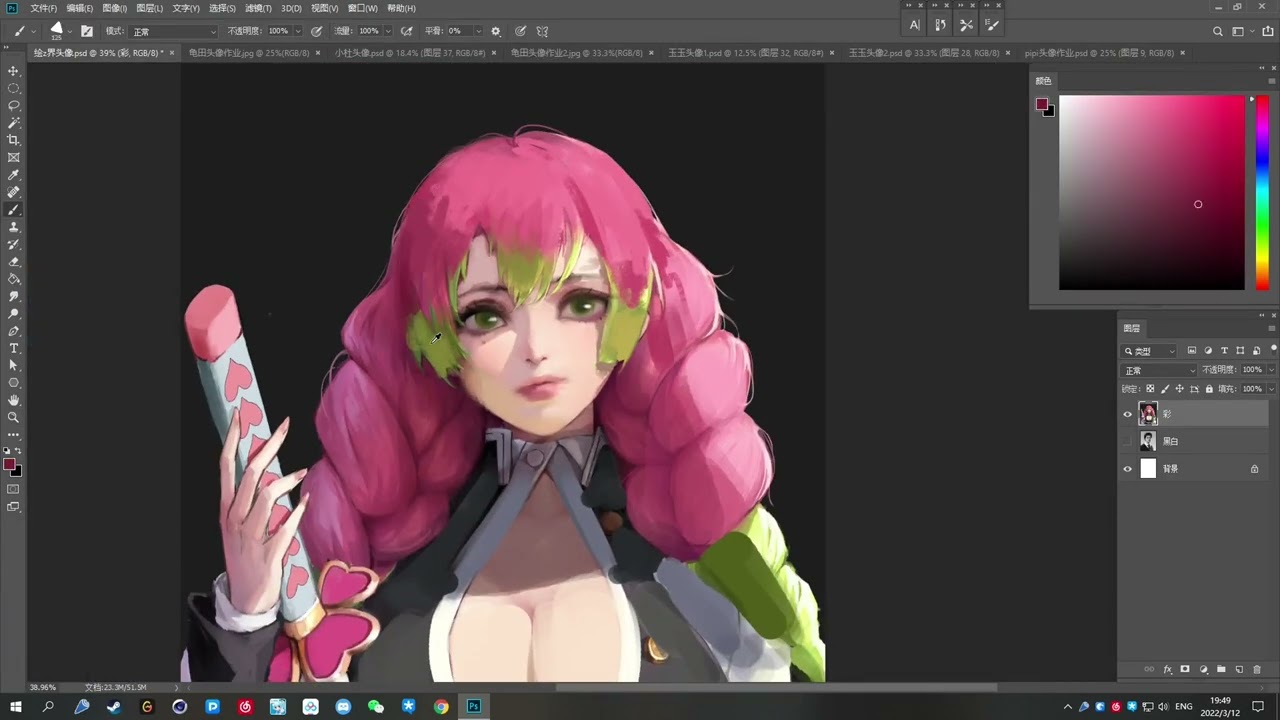Open the symmetry paint butterfly options
This screenshot has height=720, width=1280.
pyautogui.click(x=542, y=31)
